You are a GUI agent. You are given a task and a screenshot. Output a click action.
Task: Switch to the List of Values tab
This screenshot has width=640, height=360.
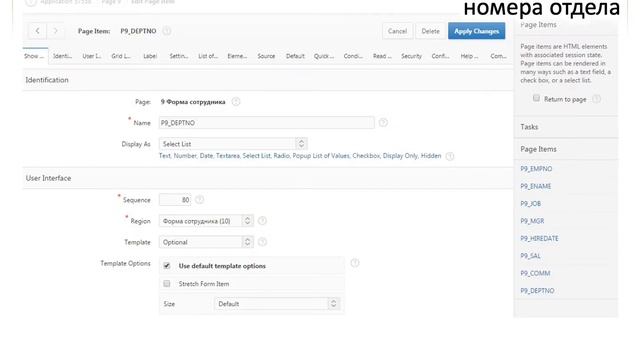[x=208, y=56]
